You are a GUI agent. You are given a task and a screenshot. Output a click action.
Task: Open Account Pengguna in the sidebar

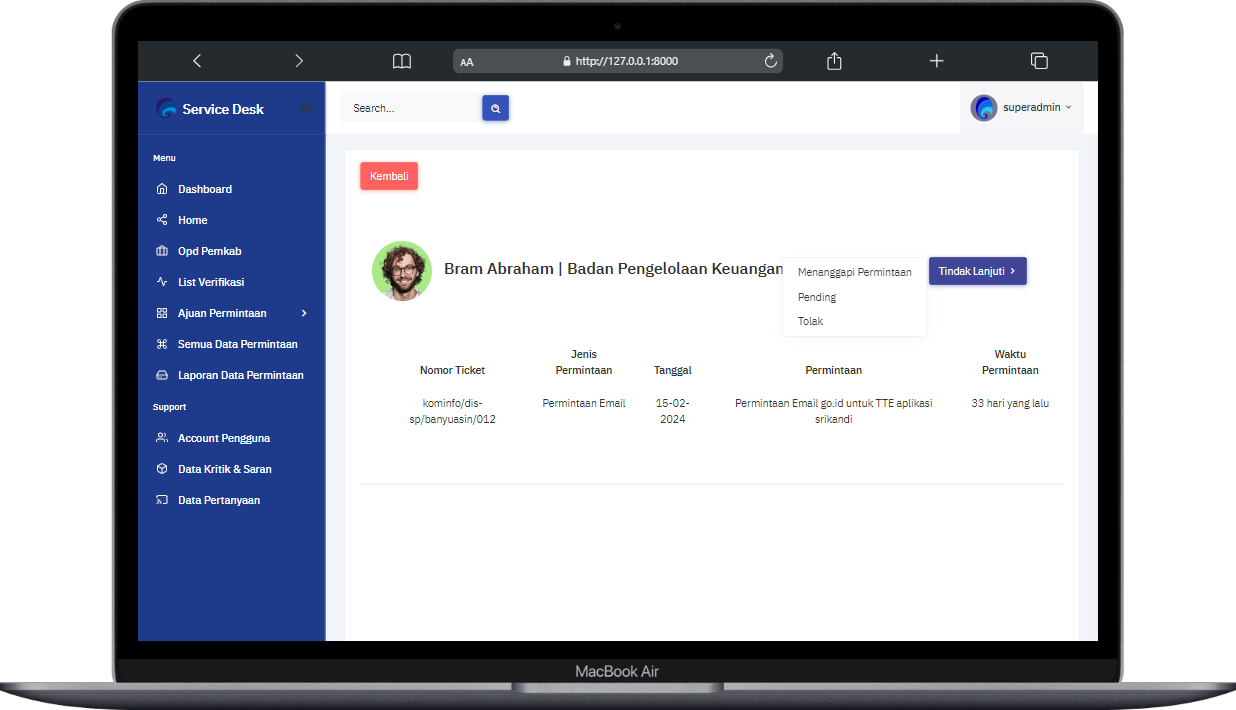click(x=224, y=438)
